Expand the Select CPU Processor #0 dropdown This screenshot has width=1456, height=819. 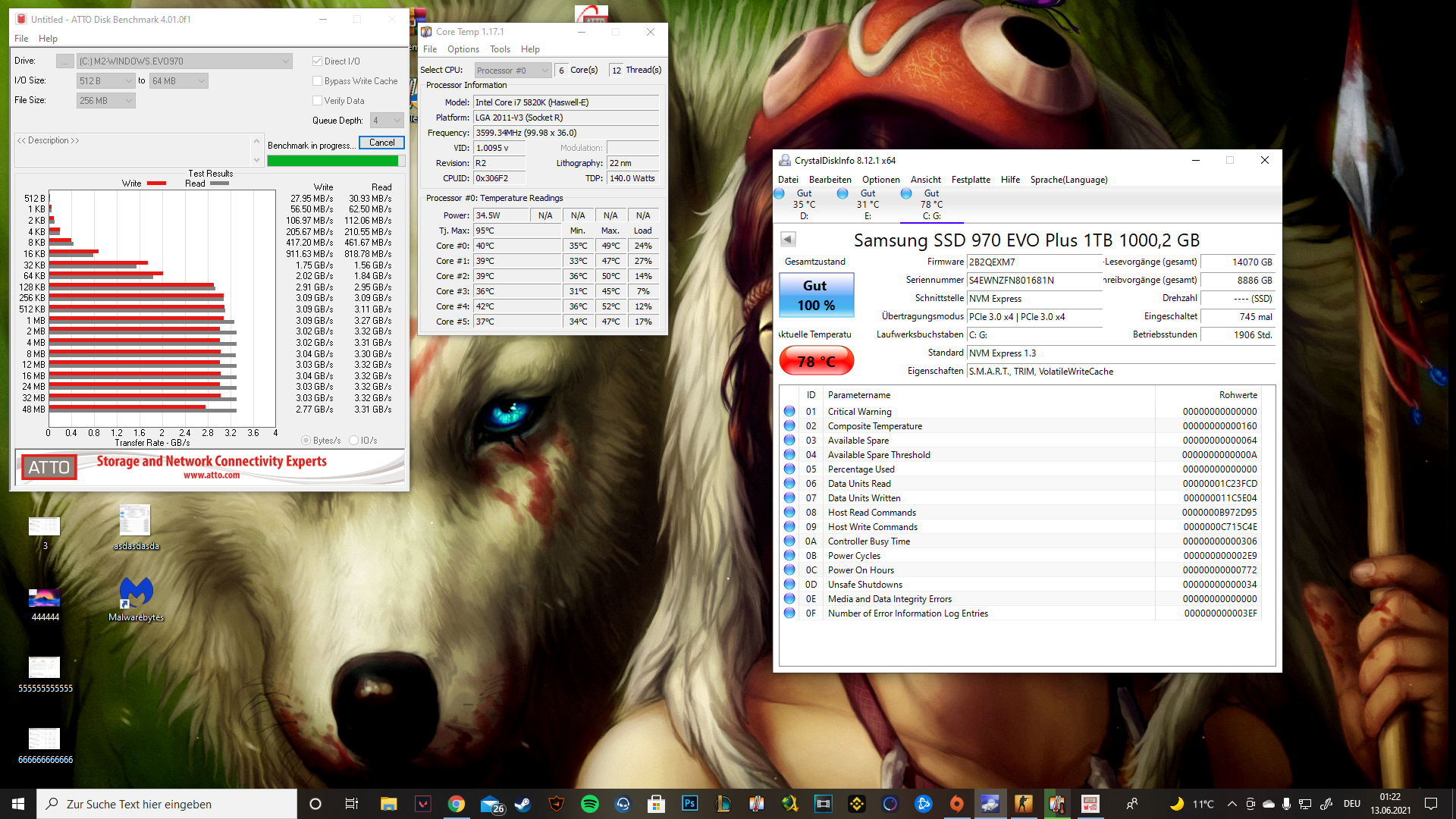(513, 71)
